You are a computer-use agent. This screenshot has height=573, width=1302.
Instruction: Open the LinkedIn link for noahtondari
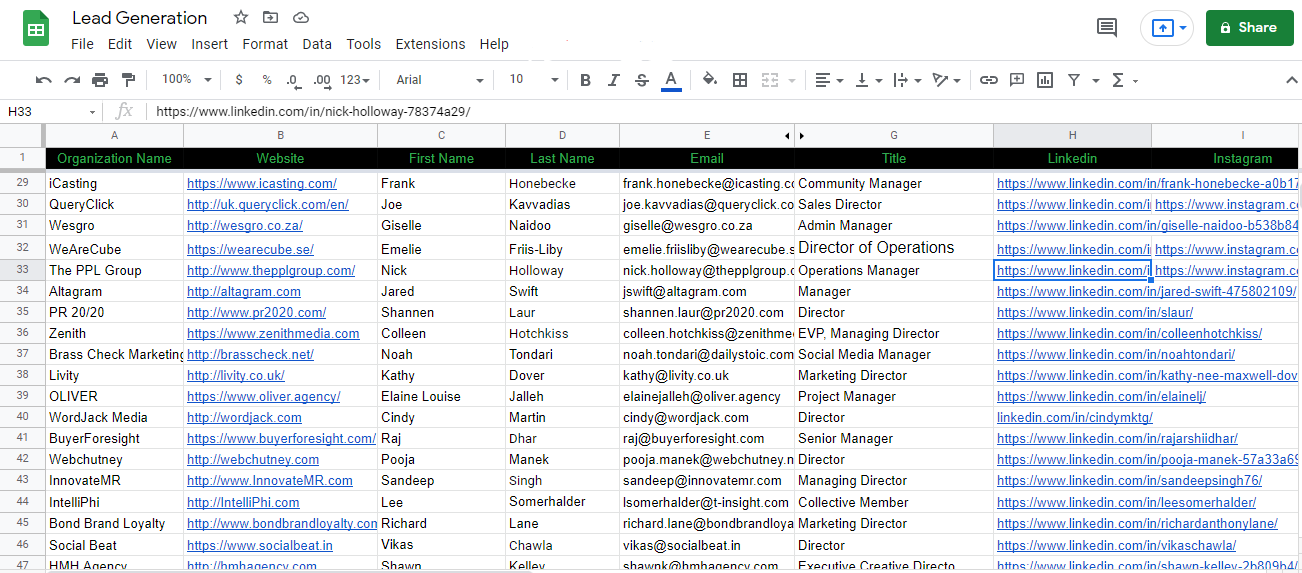(x=1116, y=354)
